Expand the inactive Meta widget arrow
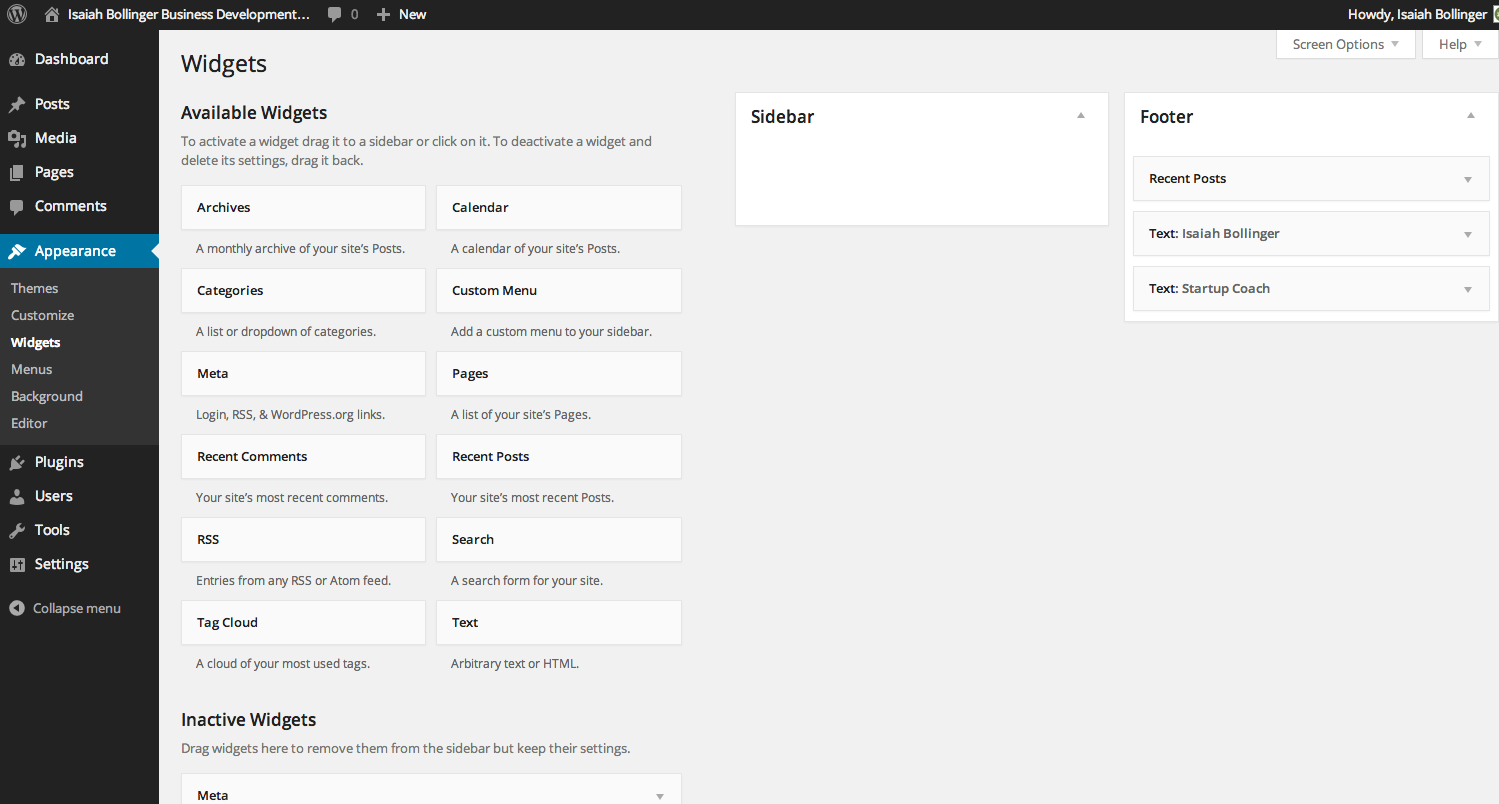Screen dimensions: 1499x804 [x=660, y=796]
